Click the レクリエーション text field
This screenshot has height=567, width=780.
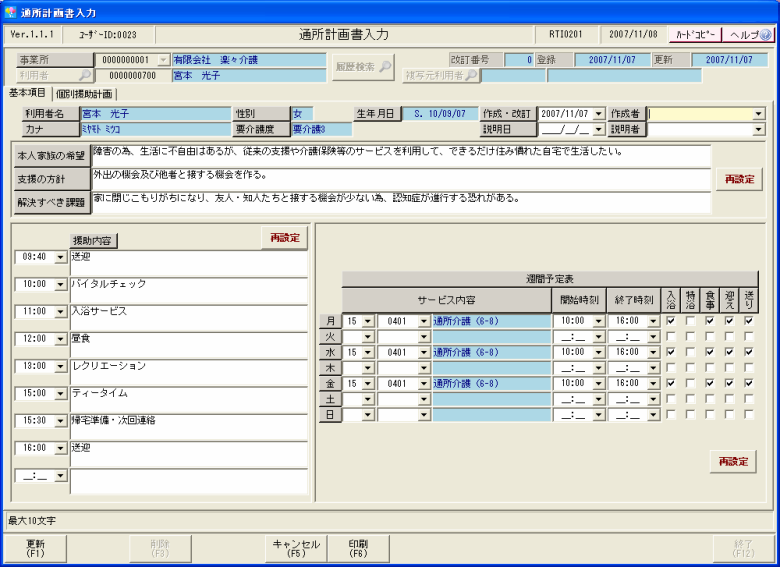(x=189, y=373)
